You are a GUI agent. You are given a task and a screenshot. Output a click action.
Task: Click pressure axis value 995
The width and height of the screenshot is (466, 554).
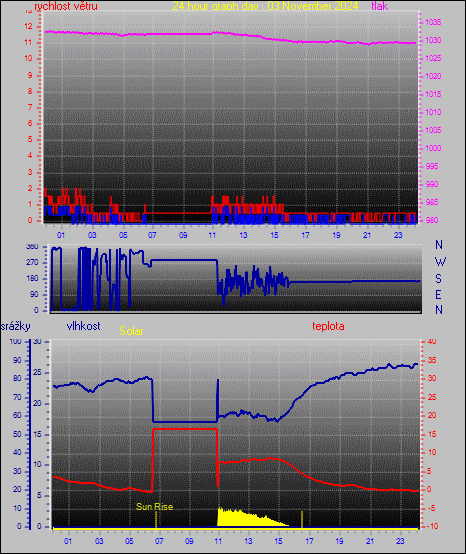[x=432, y=166]
